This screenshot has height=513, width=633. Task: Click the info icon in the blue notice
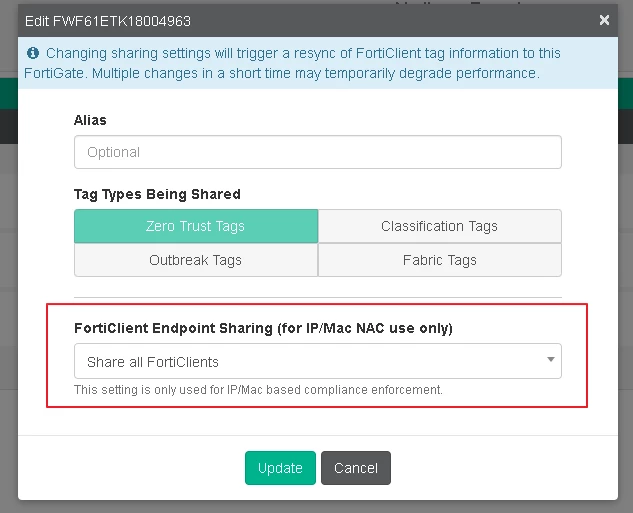click(33, 53)
